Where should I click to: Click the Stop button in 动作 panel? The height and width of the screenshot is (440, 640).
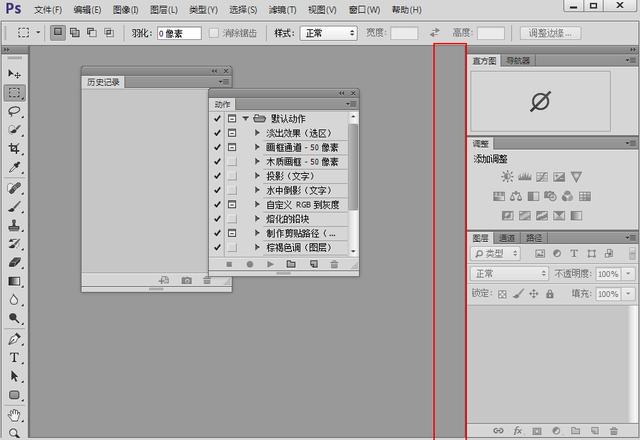click(x=229, y=264)
